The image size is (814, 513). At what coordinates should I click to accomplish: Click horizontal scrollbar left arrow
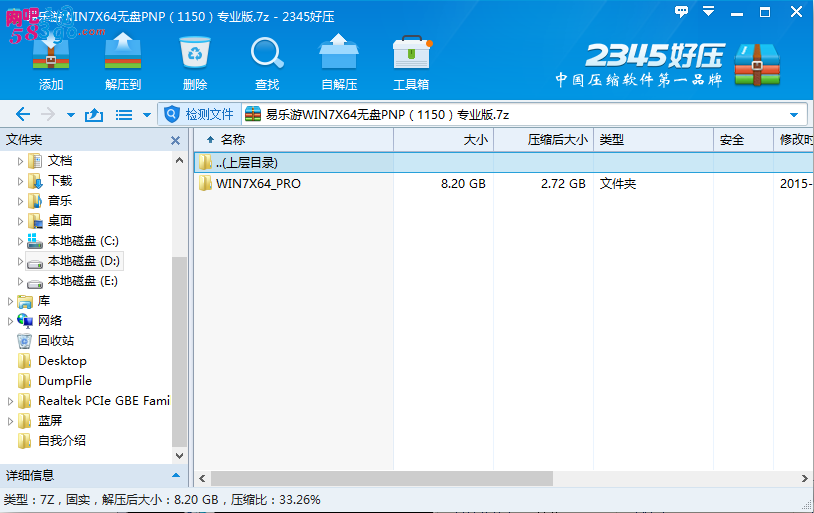coord(202,478)
